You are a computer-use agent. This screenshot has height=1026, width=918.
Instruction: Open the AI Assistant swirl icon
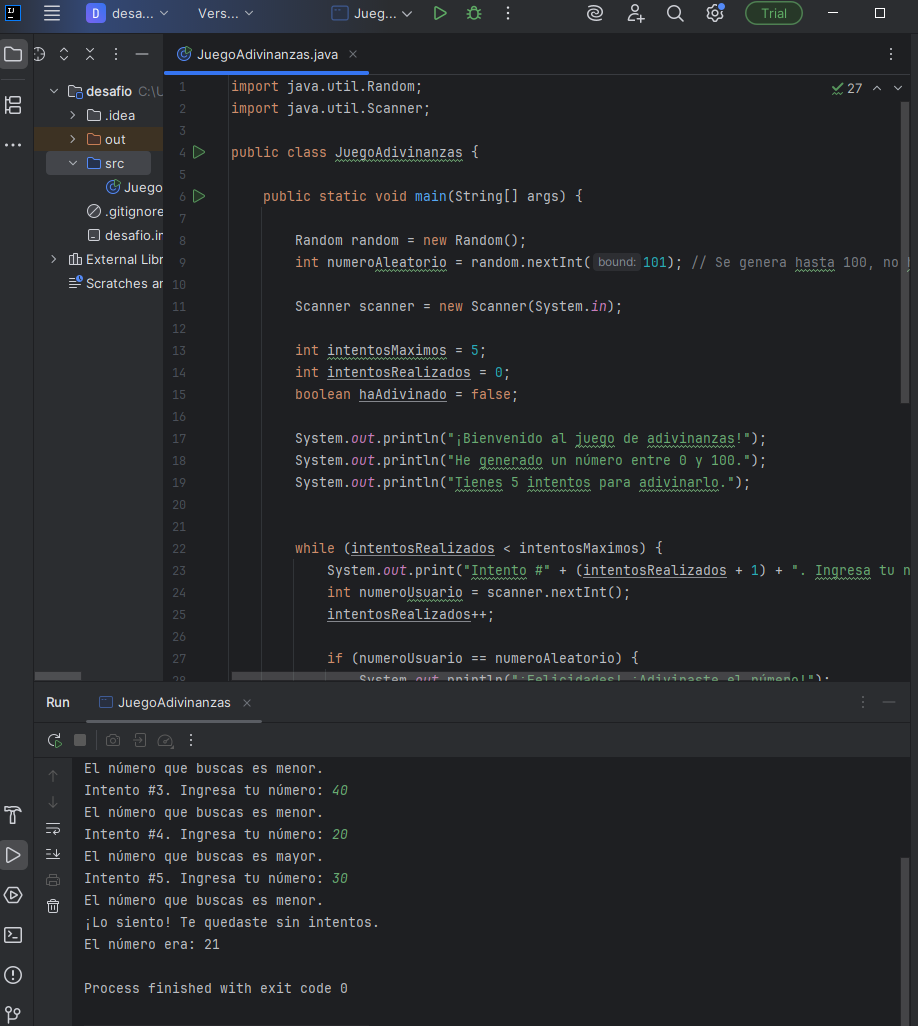click(x=595, y=13)
